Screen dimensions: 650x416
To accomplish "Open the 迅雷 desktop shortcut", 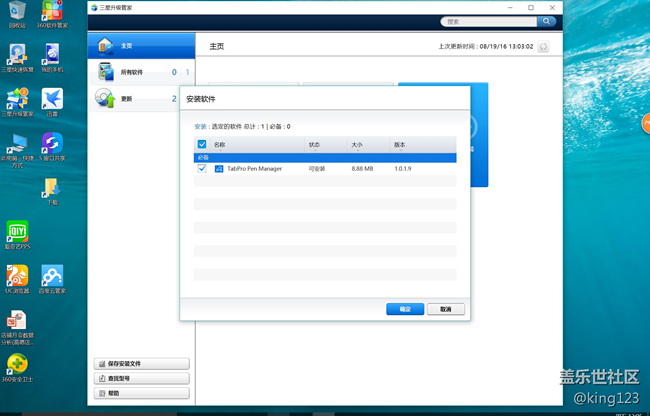I will 52,99.
